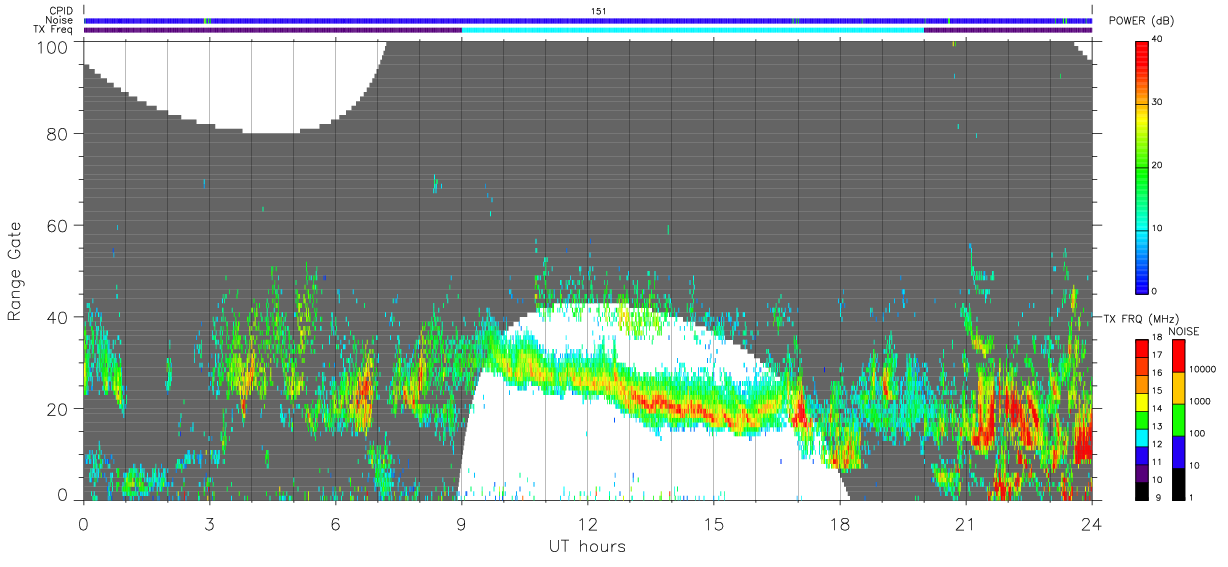Click the green middle of the power colorbar

click(x=1143, y=165)
